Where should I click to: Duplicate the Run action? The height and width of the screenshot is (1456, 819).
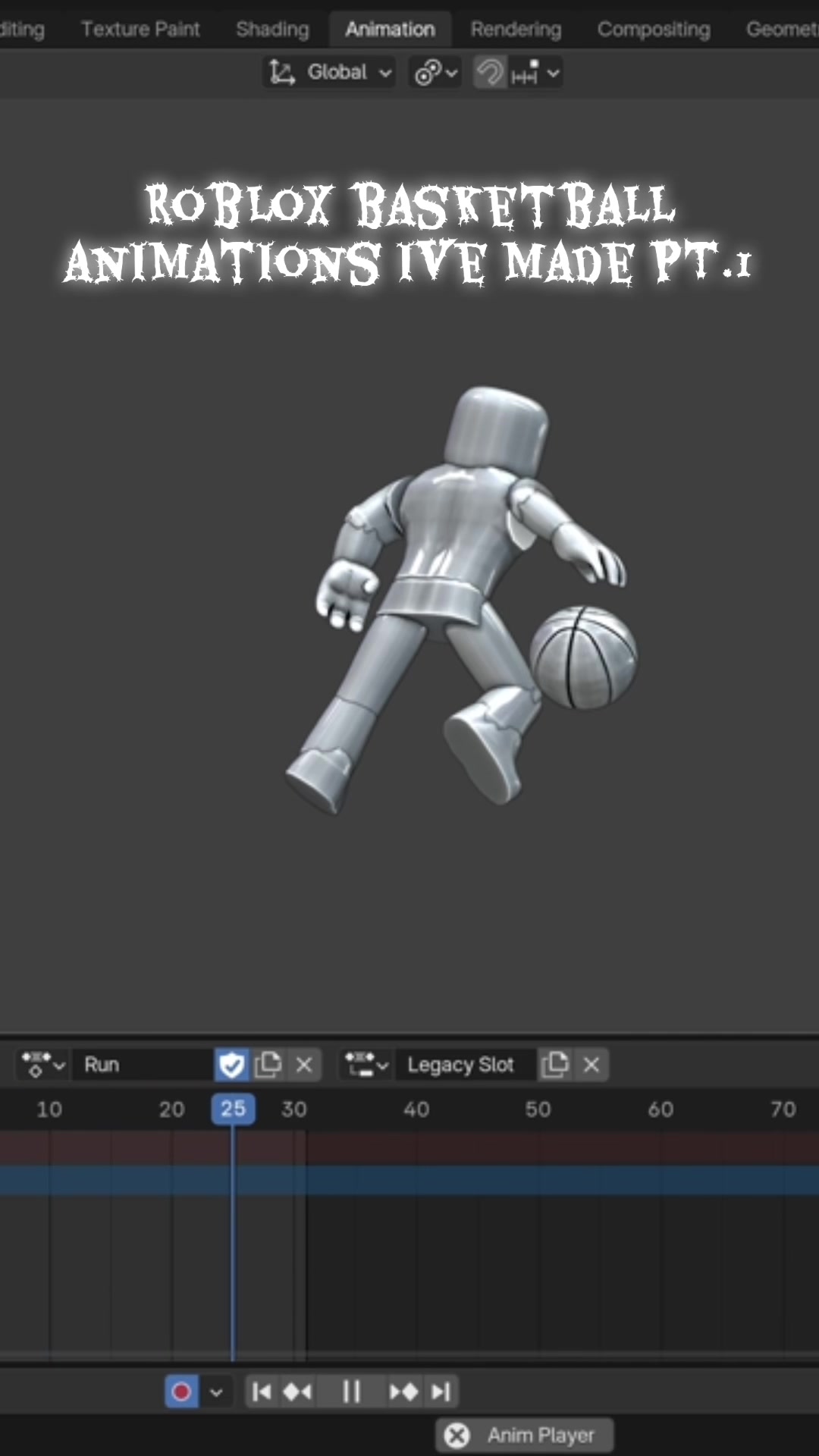(x=268, y=1065)
